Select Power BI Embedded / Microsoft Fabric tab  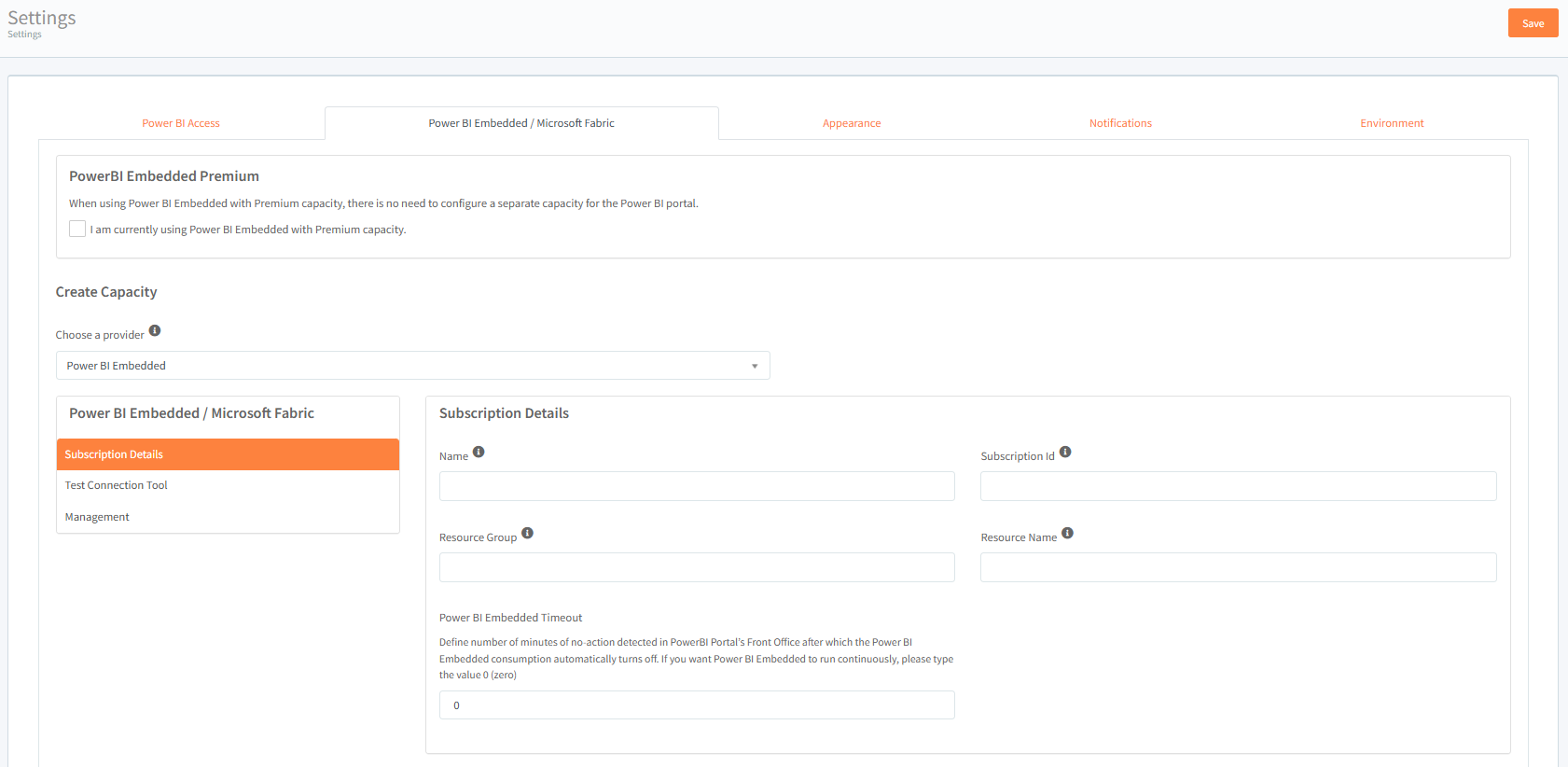click(x=521, y=123)
